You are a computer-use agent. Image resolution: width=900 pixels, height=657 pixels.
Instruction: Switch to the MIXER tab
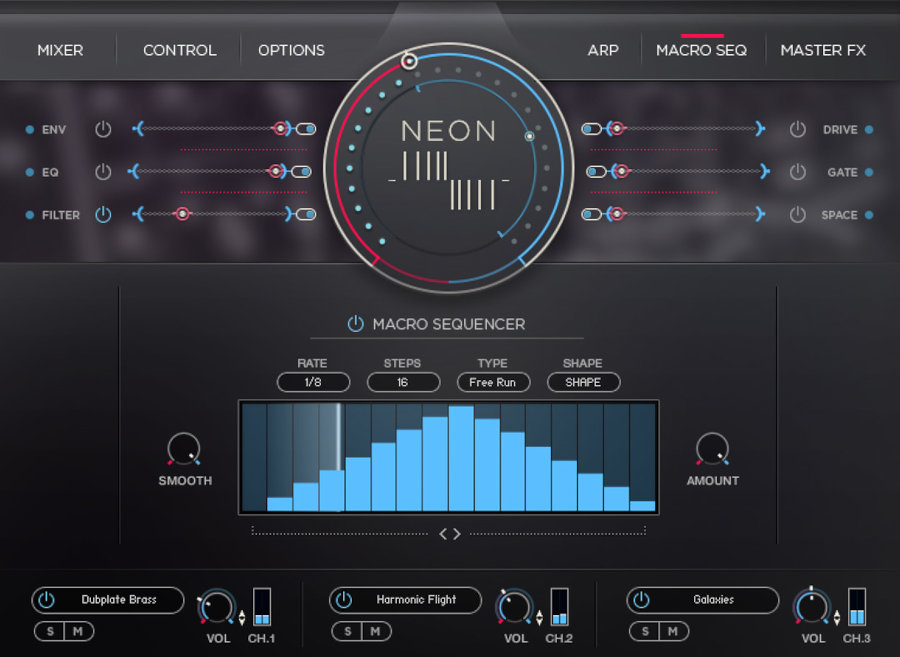click(60, 50)
